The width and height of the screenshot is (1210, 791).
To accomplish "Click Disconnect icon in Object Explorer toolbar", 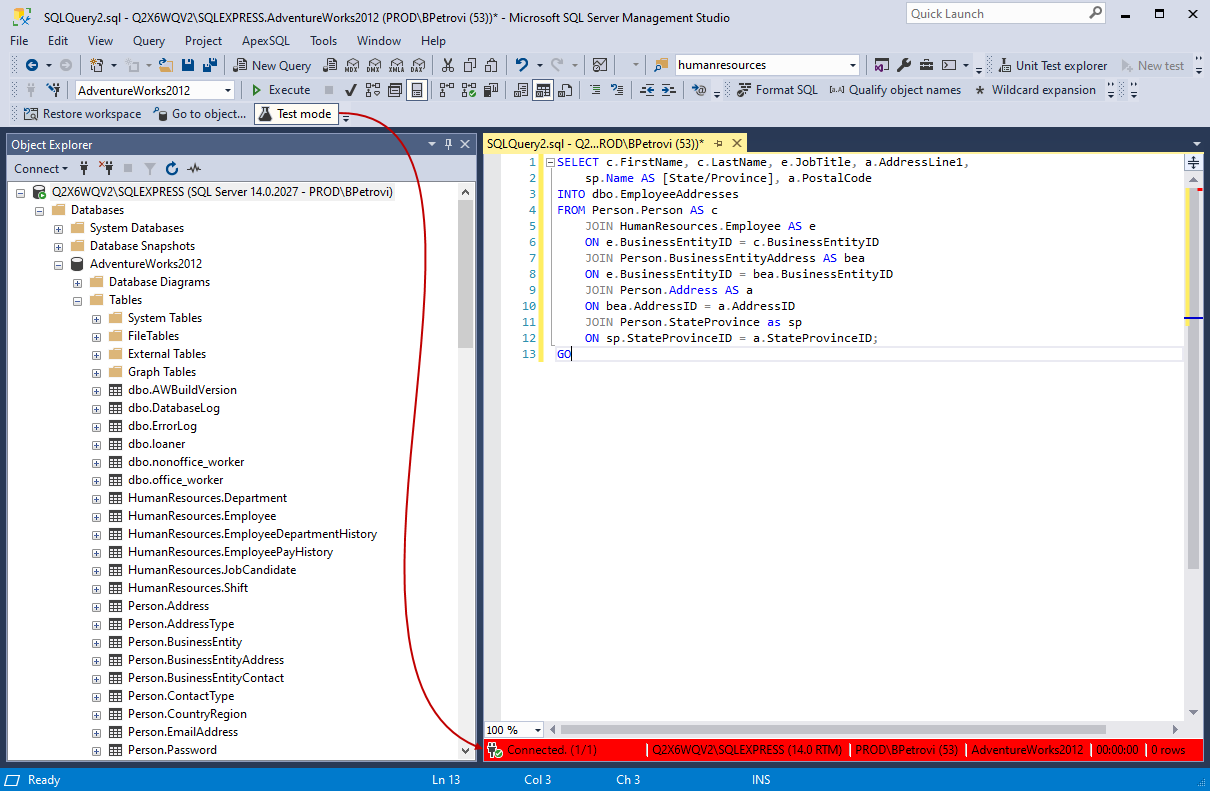I will pos(106,169).
